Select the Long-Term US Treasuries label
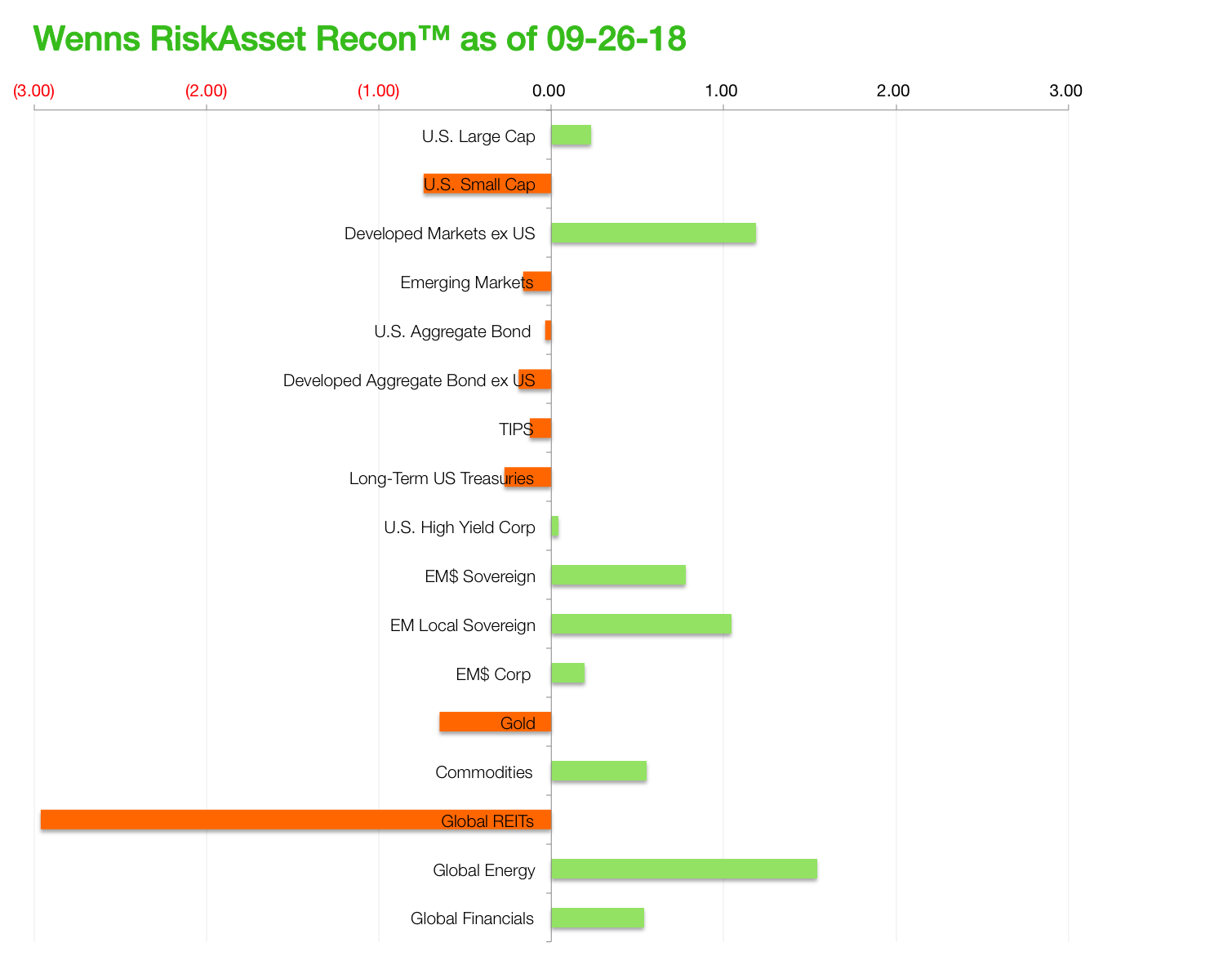This screenshot has height=965, width=1232. (442, 478)
